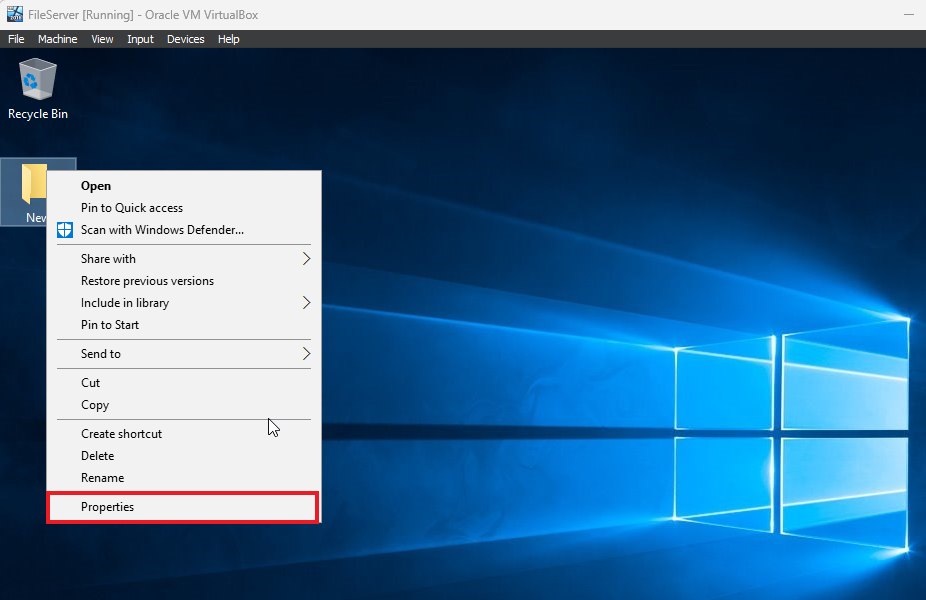Open Properties from the context menu
Screen dimensions: 926x600
tap(108, 507)
